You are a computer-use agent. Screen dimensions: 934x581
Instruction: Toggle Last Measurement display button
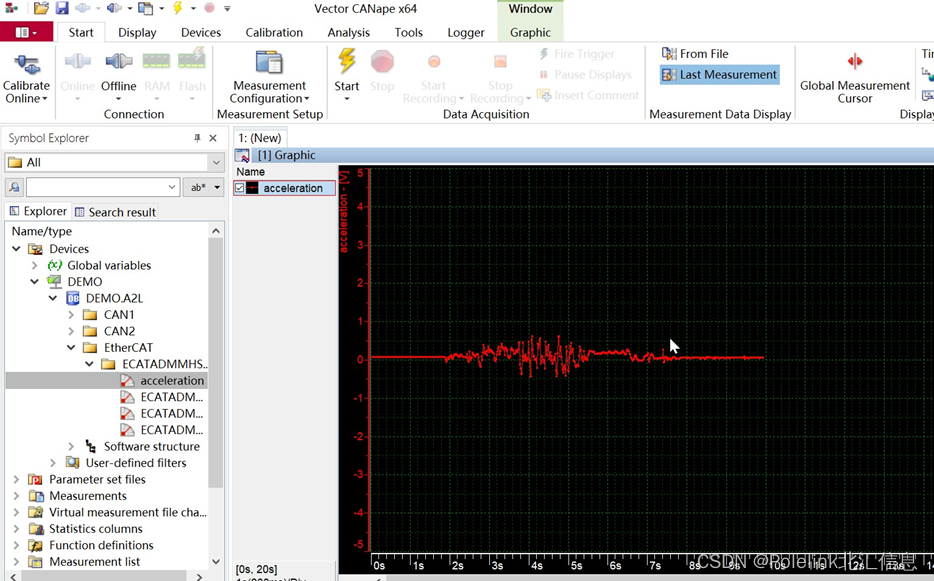coord(720,74)
